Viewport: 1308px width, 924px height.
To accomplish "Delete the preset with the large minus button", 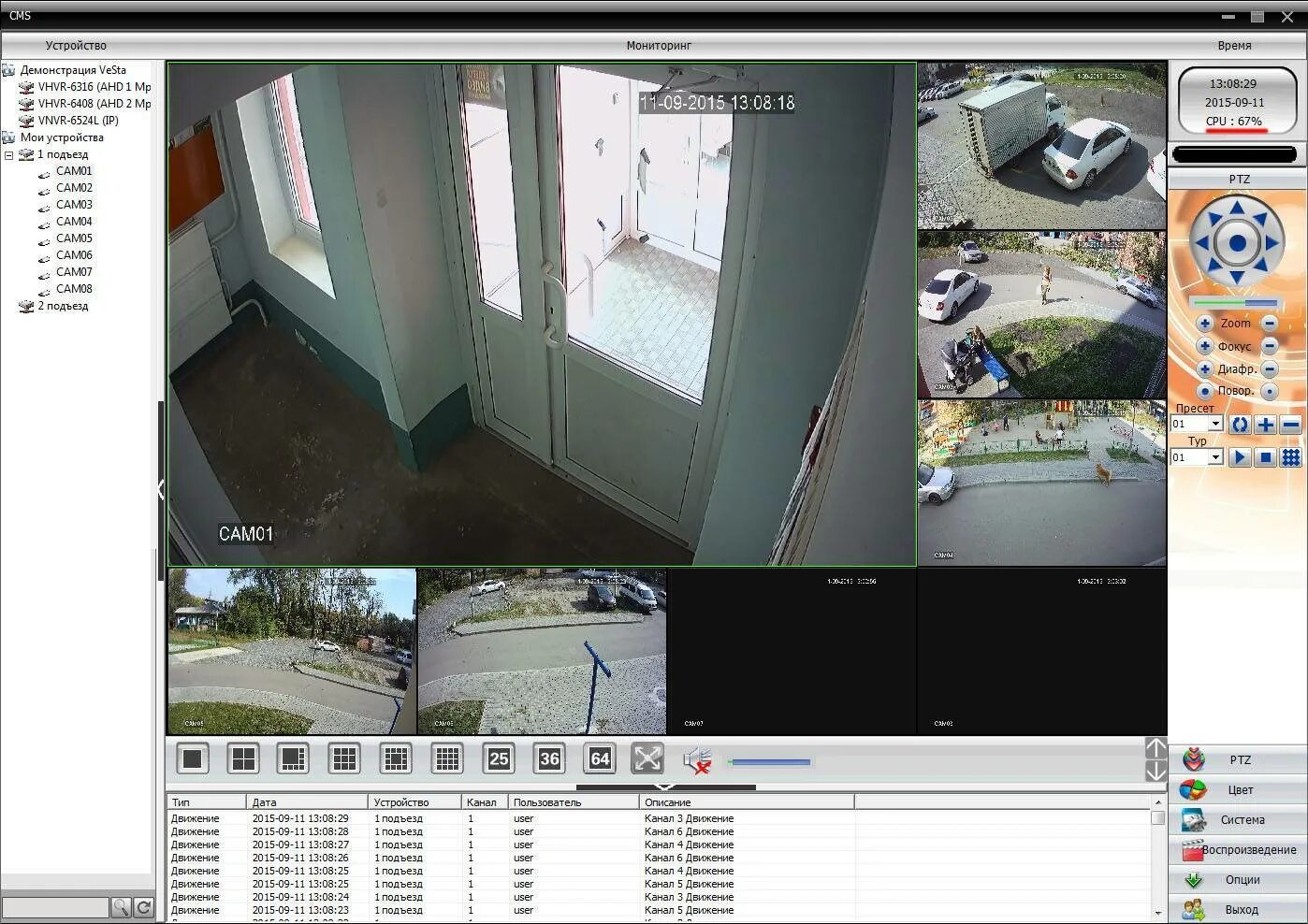I will pyautogui.click(x=1291, y=424).
